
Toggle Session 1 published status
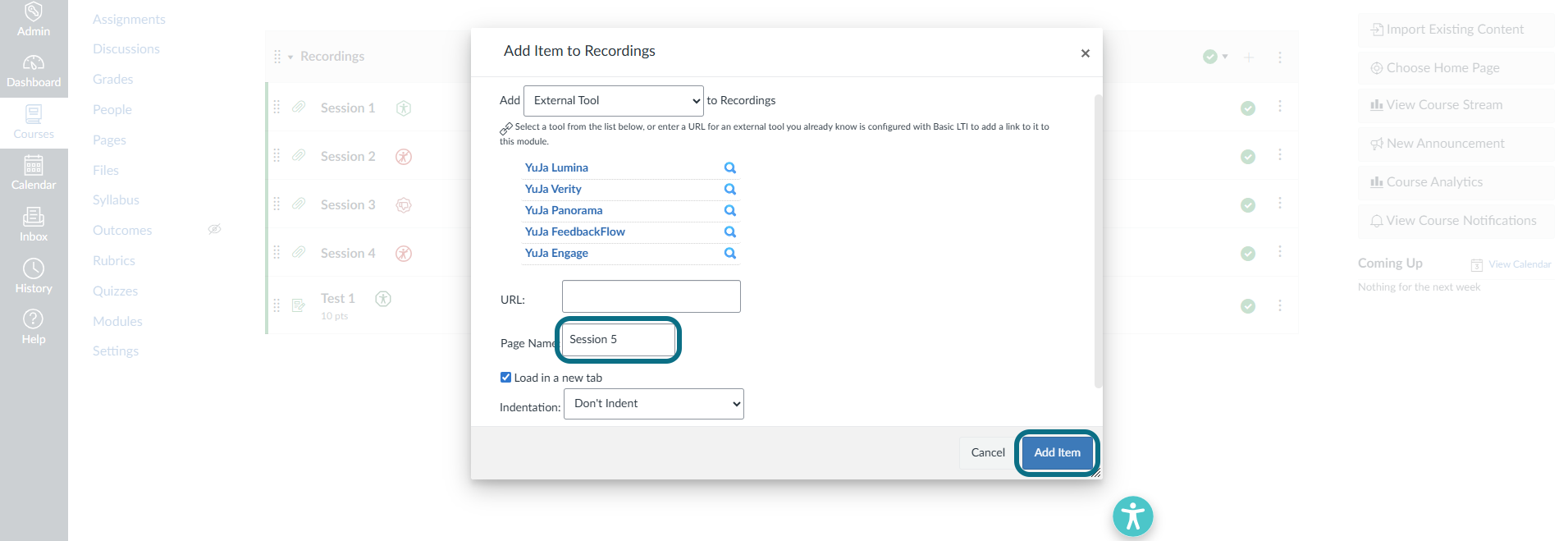point(1248,108)
